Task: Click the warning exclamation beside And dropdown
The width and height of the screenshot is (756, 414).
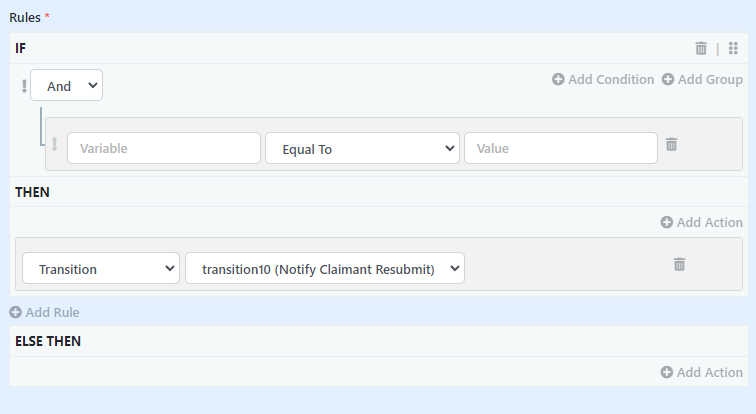Action: [24, 86]
